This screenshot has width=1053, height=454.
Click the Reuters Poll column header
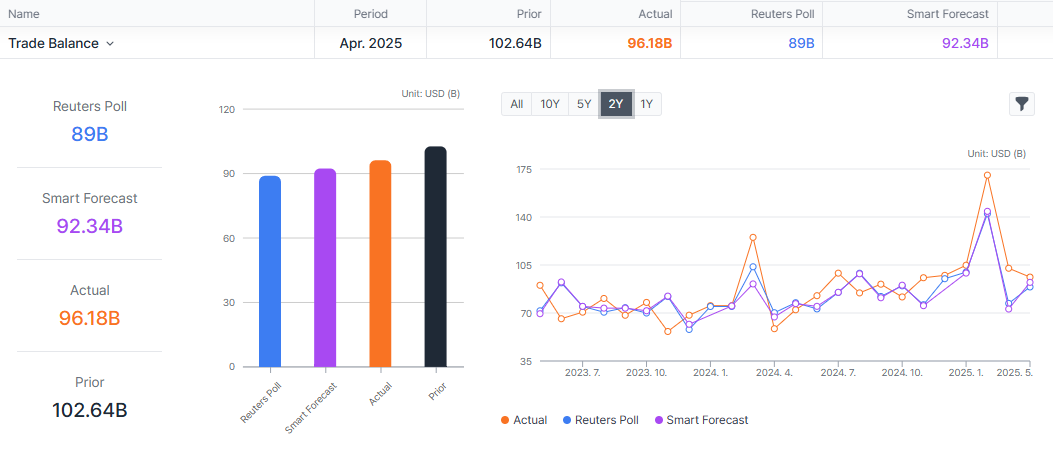point(780,14)
